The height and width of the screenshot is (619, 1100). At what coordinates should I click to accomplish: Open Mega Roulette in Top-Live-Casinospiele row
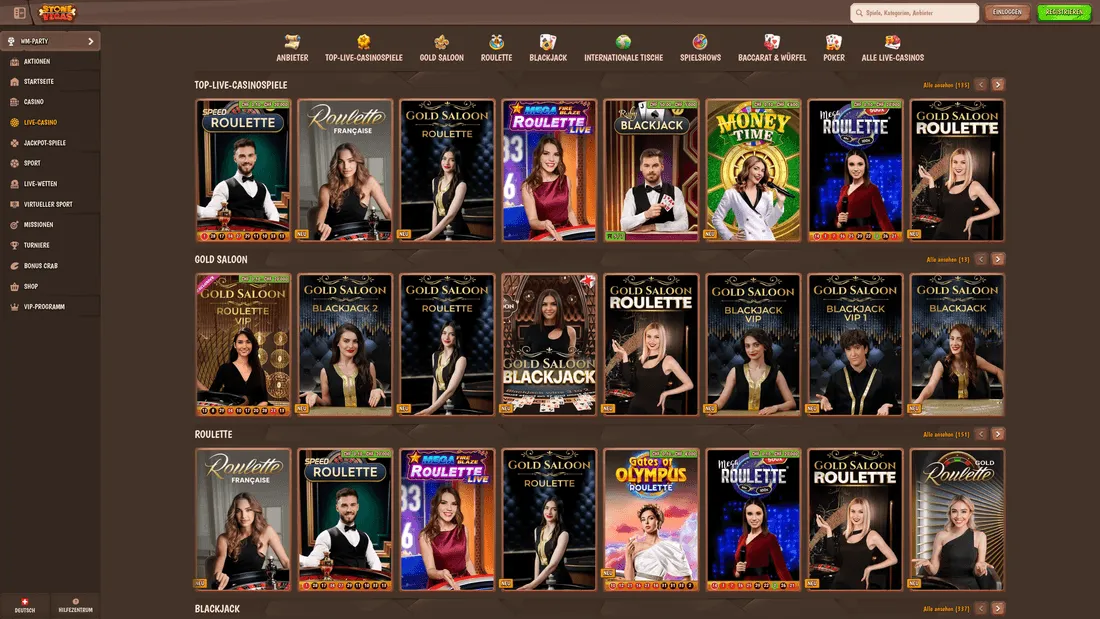click(855, 171)
